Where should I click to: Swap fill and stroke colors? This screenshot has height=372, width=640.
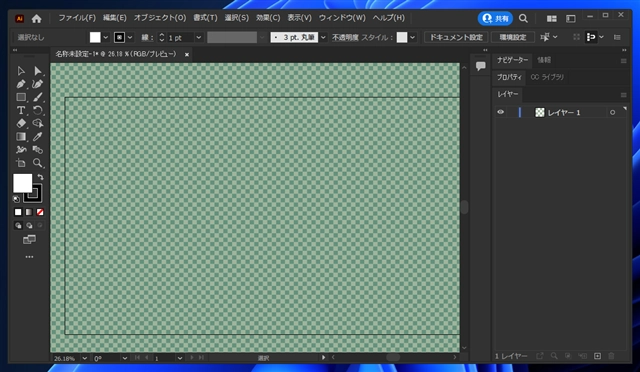pyautogui.click(x=40, y=177)
